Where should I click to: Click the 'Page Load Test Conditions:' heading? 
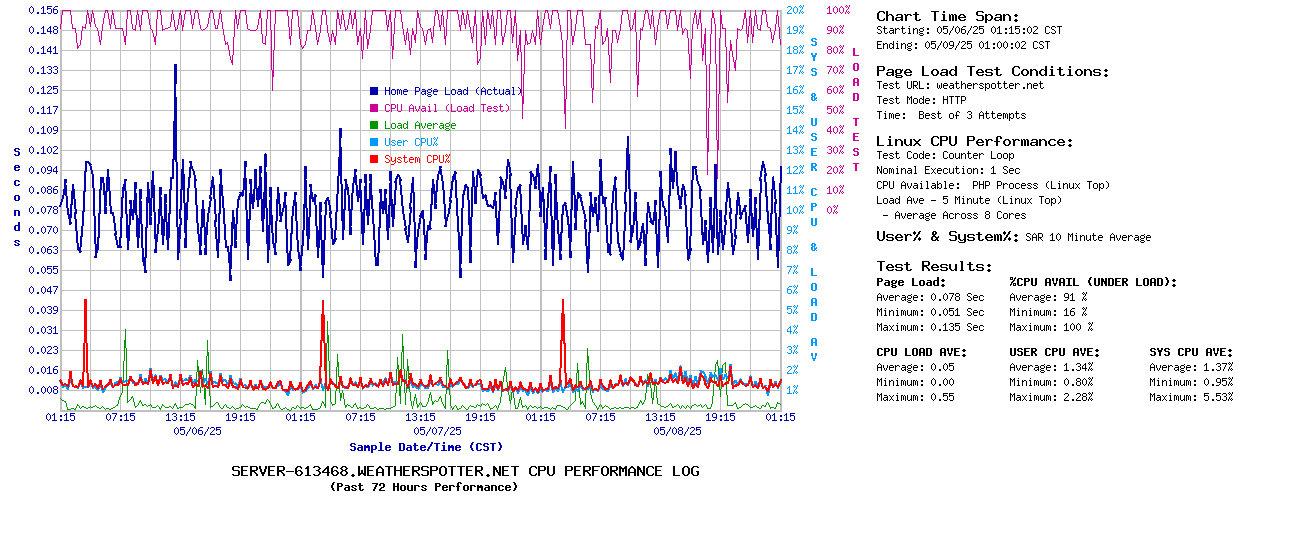tap(992, 71)
